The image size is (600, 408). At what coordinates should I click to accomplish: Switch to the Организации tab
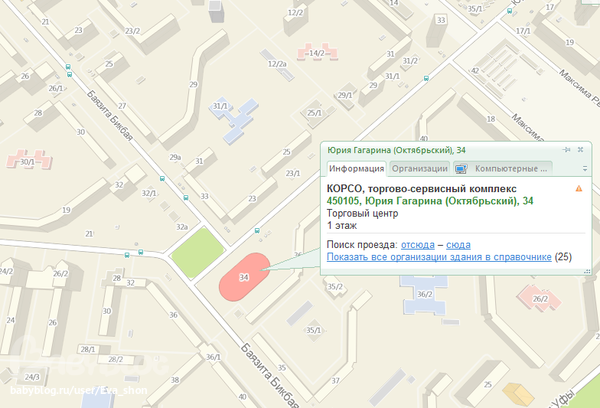pos(419,169)
